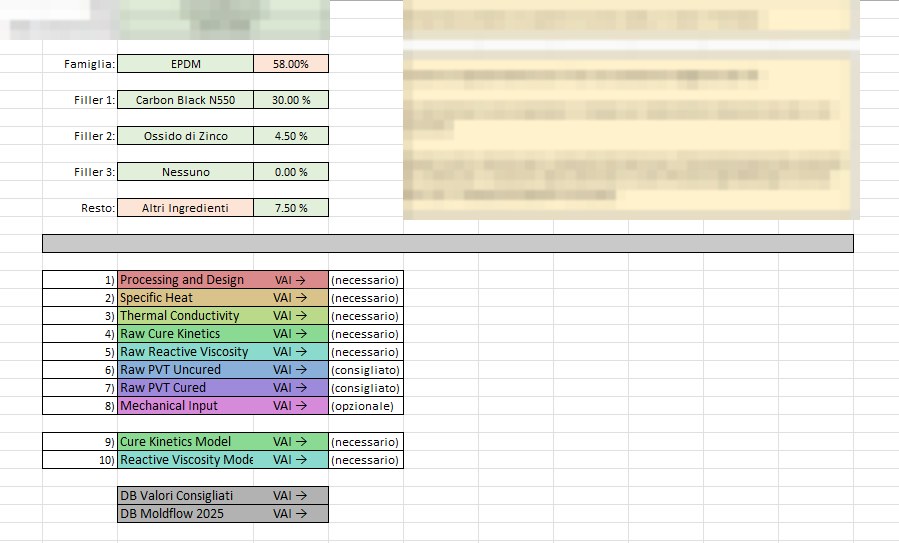The width and height of the screenshot is (899, 543).
Task: Click (necessario) beside Cure Kinetics Model
Action: point(366,442)
